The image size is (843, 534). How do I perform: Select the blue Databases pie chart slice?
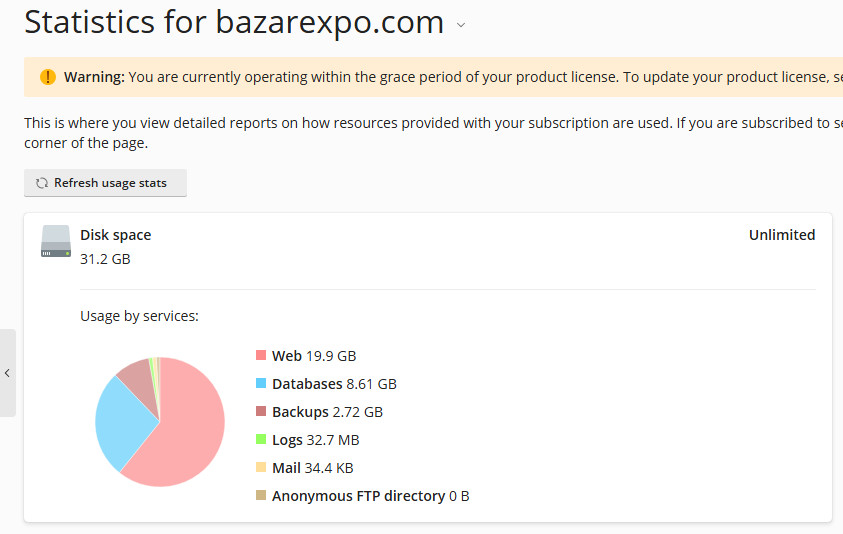point(120,420)
